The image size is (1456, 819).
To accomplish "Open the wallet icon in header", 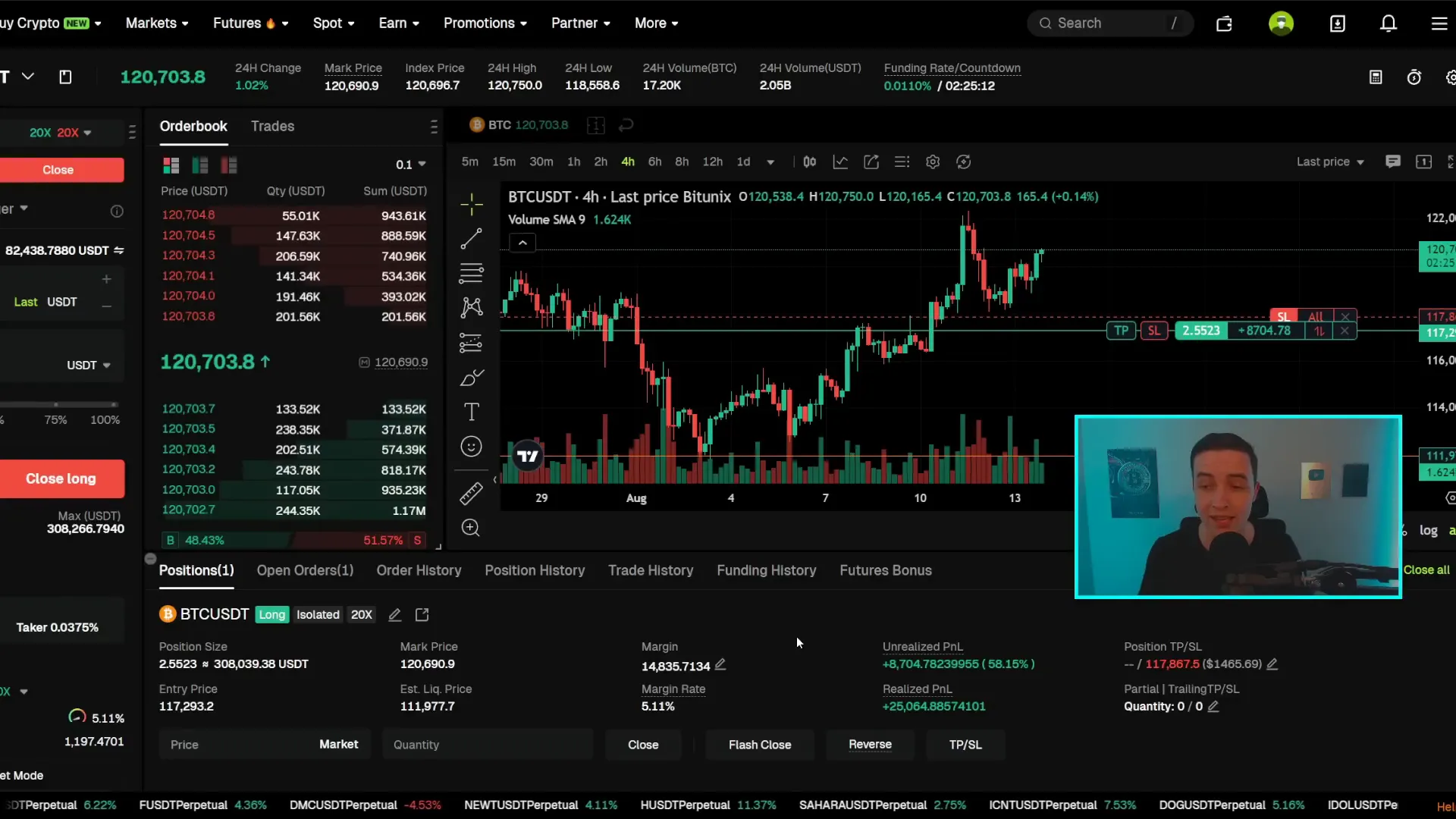I will pyautogui.click(x=1224, y=24).
